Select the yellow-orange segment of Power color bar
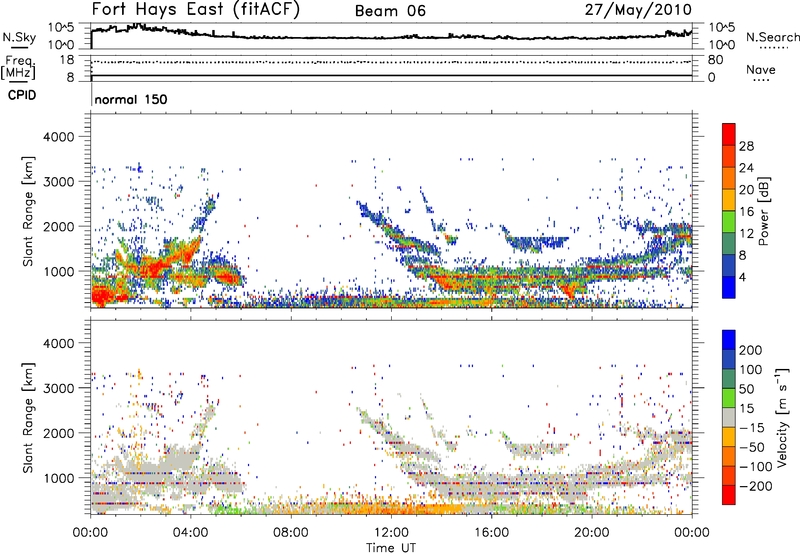The image size is (800, 554). (x=729, y=200)
